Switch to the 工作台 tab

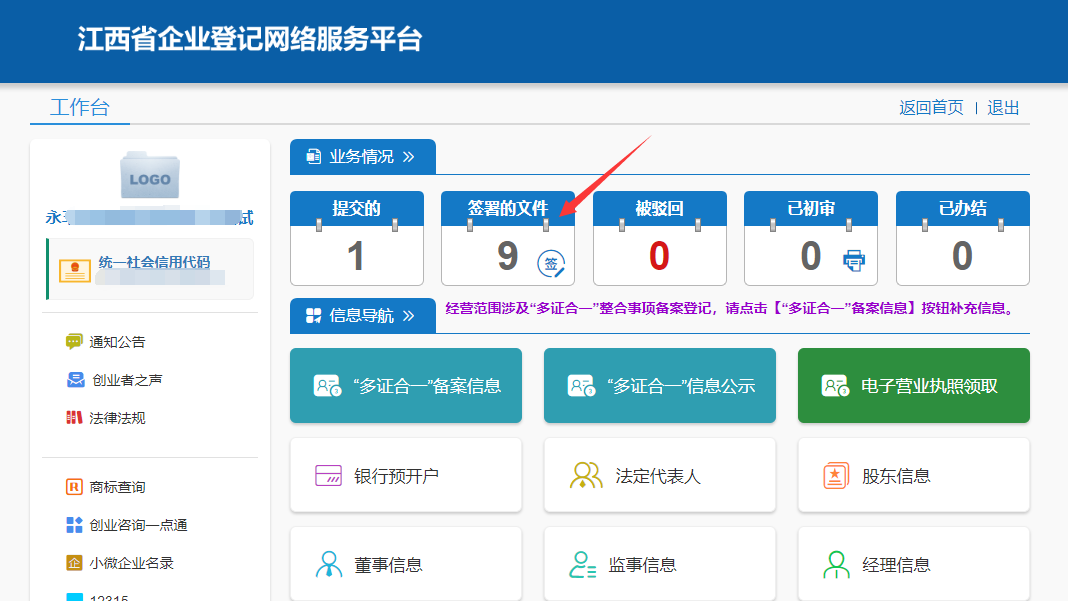click(80, 107)
